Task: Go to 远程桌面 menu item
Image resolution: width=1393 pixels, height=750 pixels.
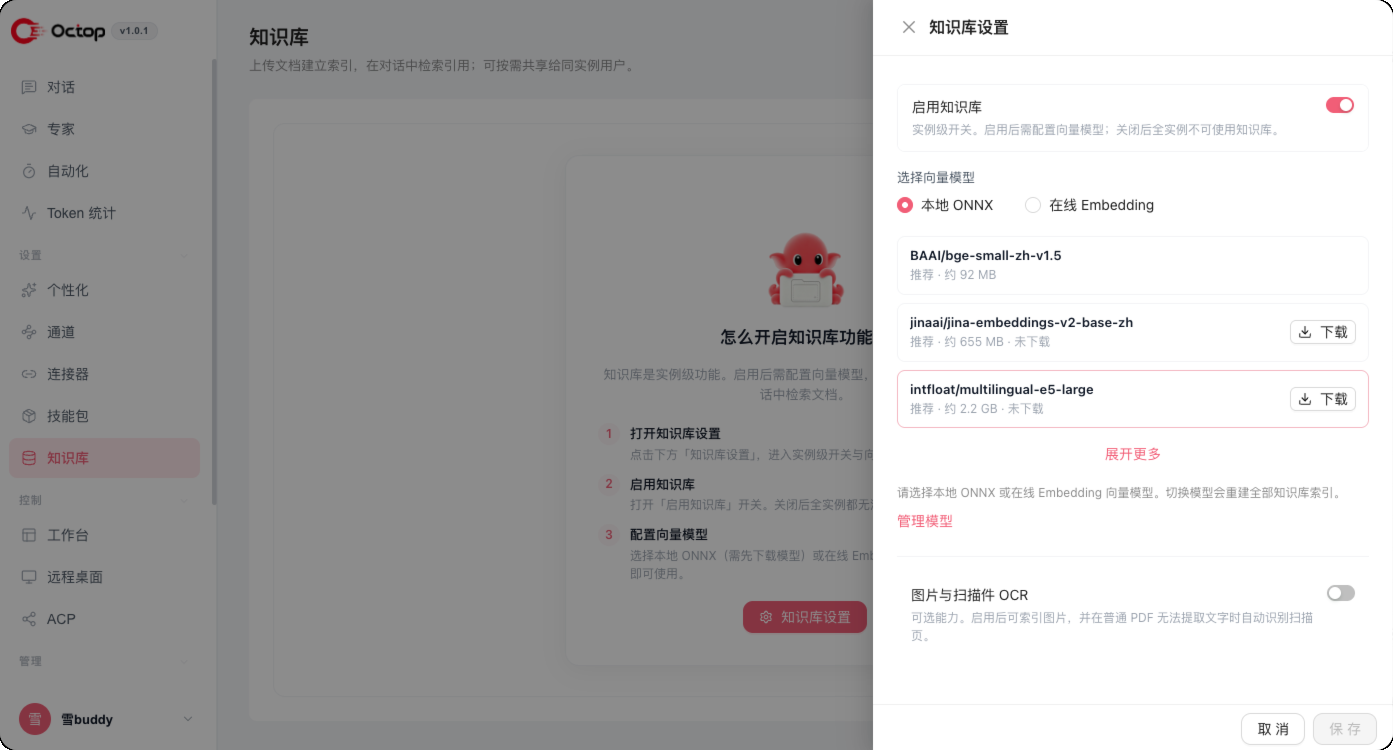Action: click(x=104, y=577)
